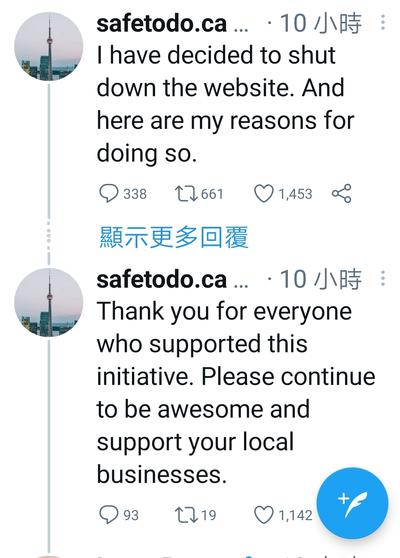Viewport: 400px width, 558px height.
Task: Open the 'I have decided to shut down' tweet
Action: [226, 104]
